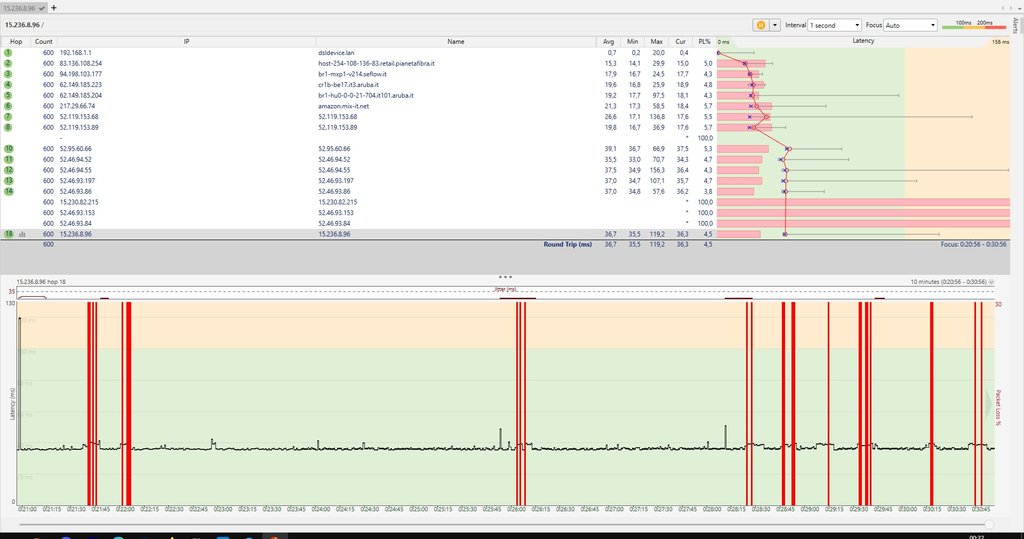Click the timeline scrollbar thumb at bottom

pos(989,523)
